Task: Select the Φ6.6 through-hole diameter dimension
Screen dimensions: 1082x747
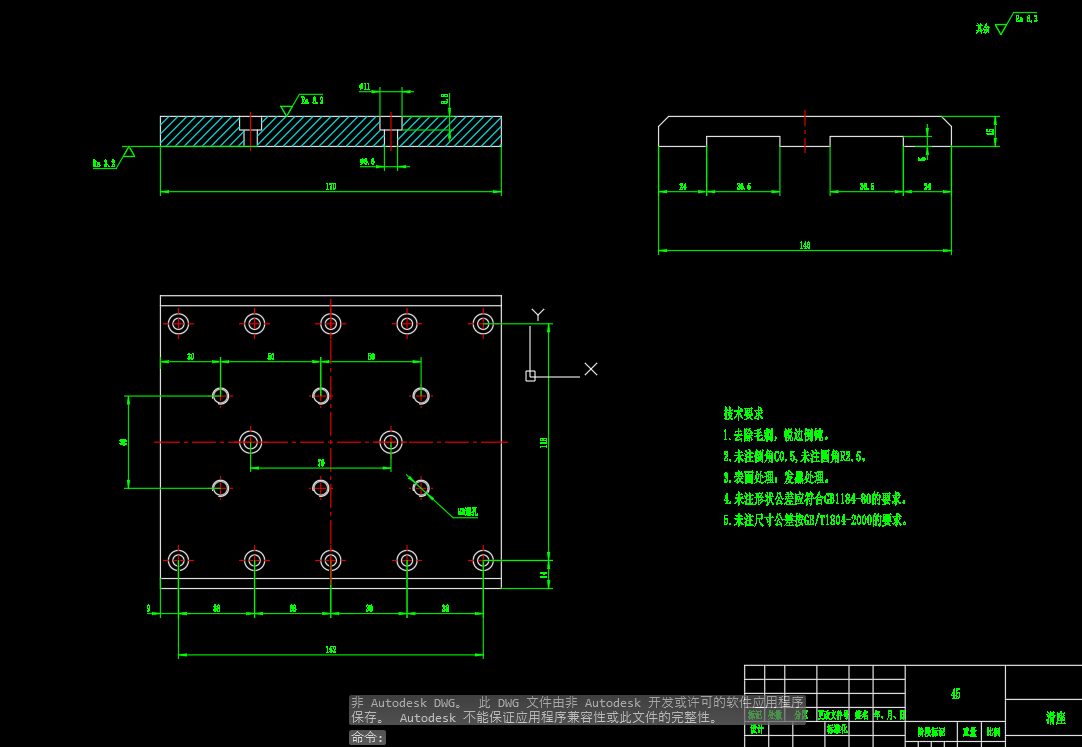Action: point(367,162)
